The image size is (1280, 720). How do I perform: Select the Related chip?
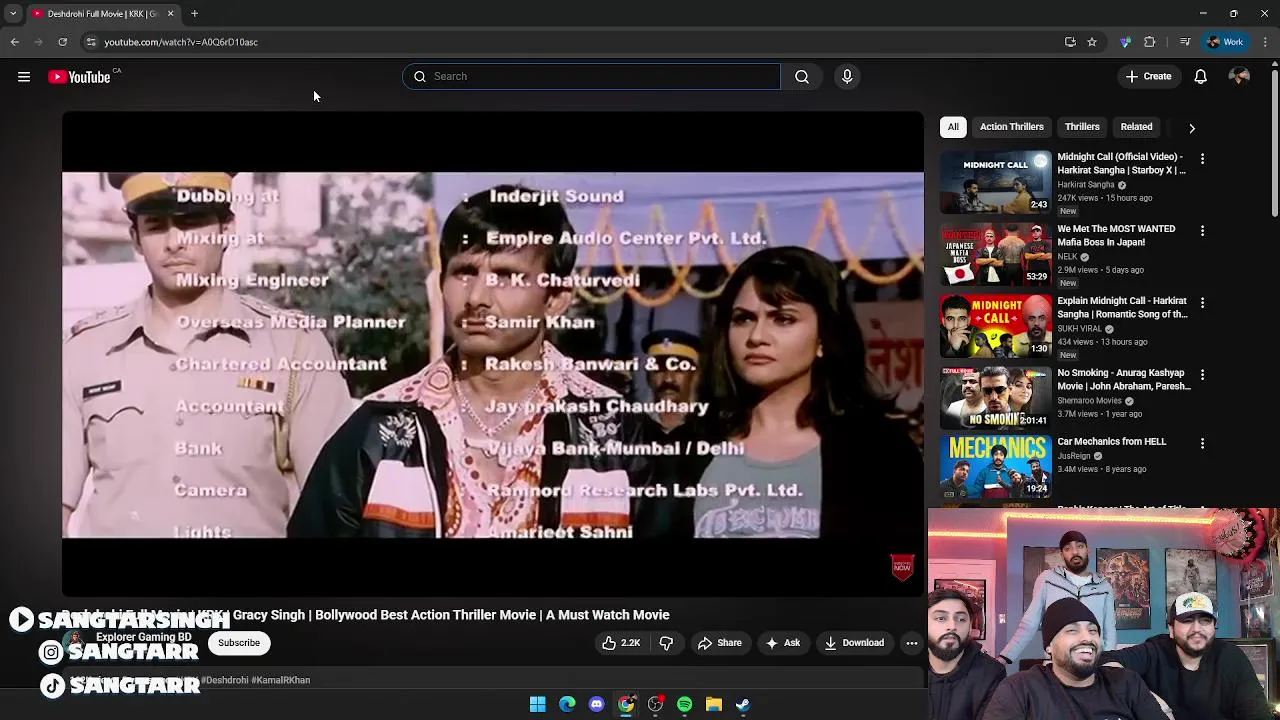pos(1136,127)
